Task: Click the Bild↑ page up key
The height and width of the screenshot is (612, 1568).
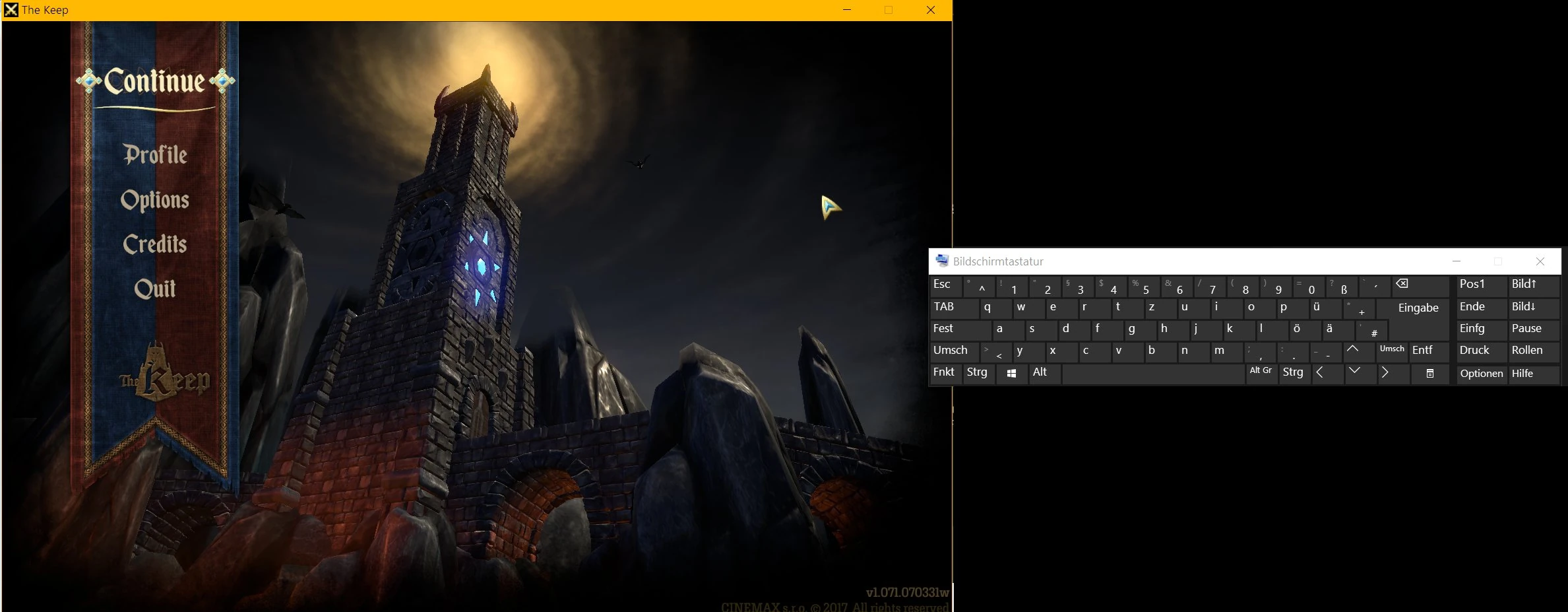Action: pos(1534,287)
